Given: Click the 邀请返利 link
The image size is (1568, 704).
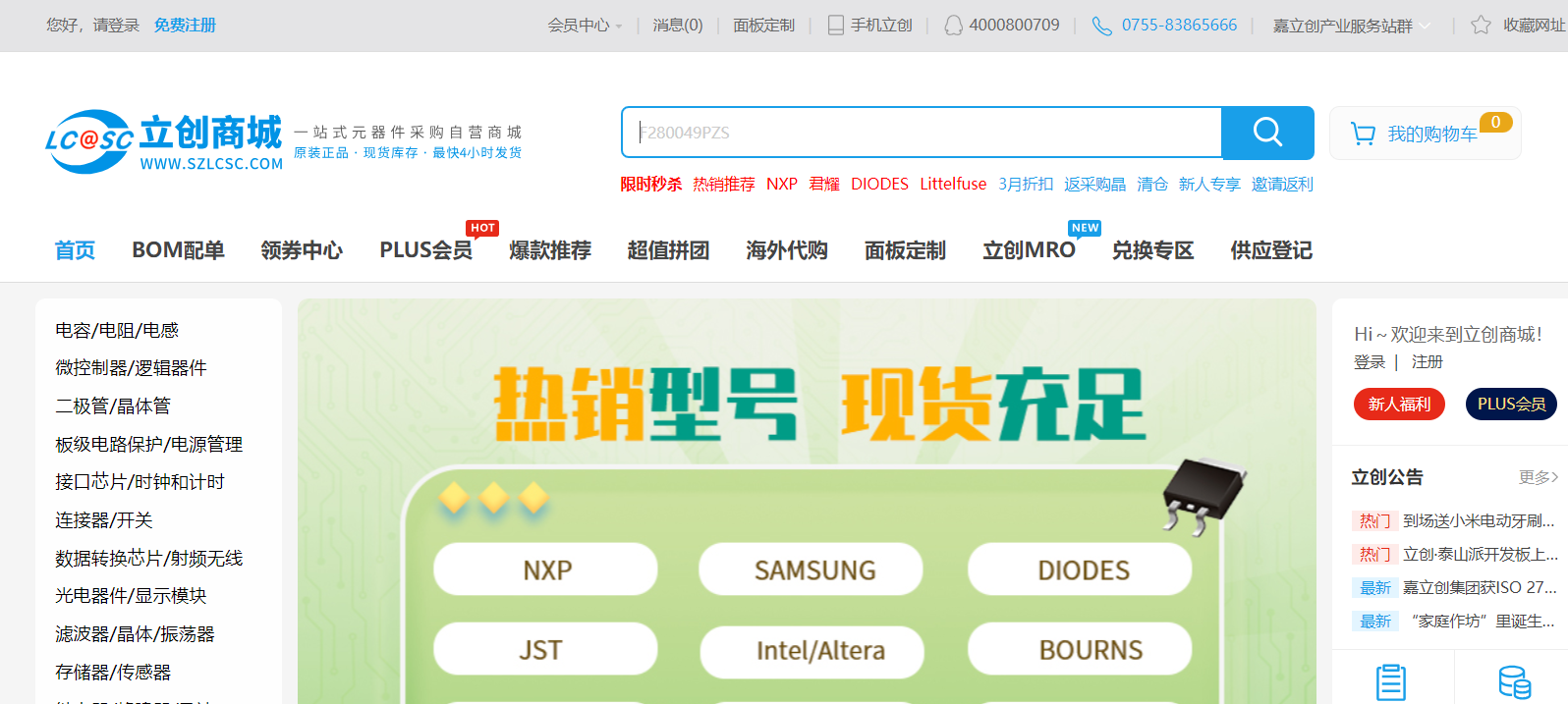Looking at the screenshot, I should (1282, 185).
